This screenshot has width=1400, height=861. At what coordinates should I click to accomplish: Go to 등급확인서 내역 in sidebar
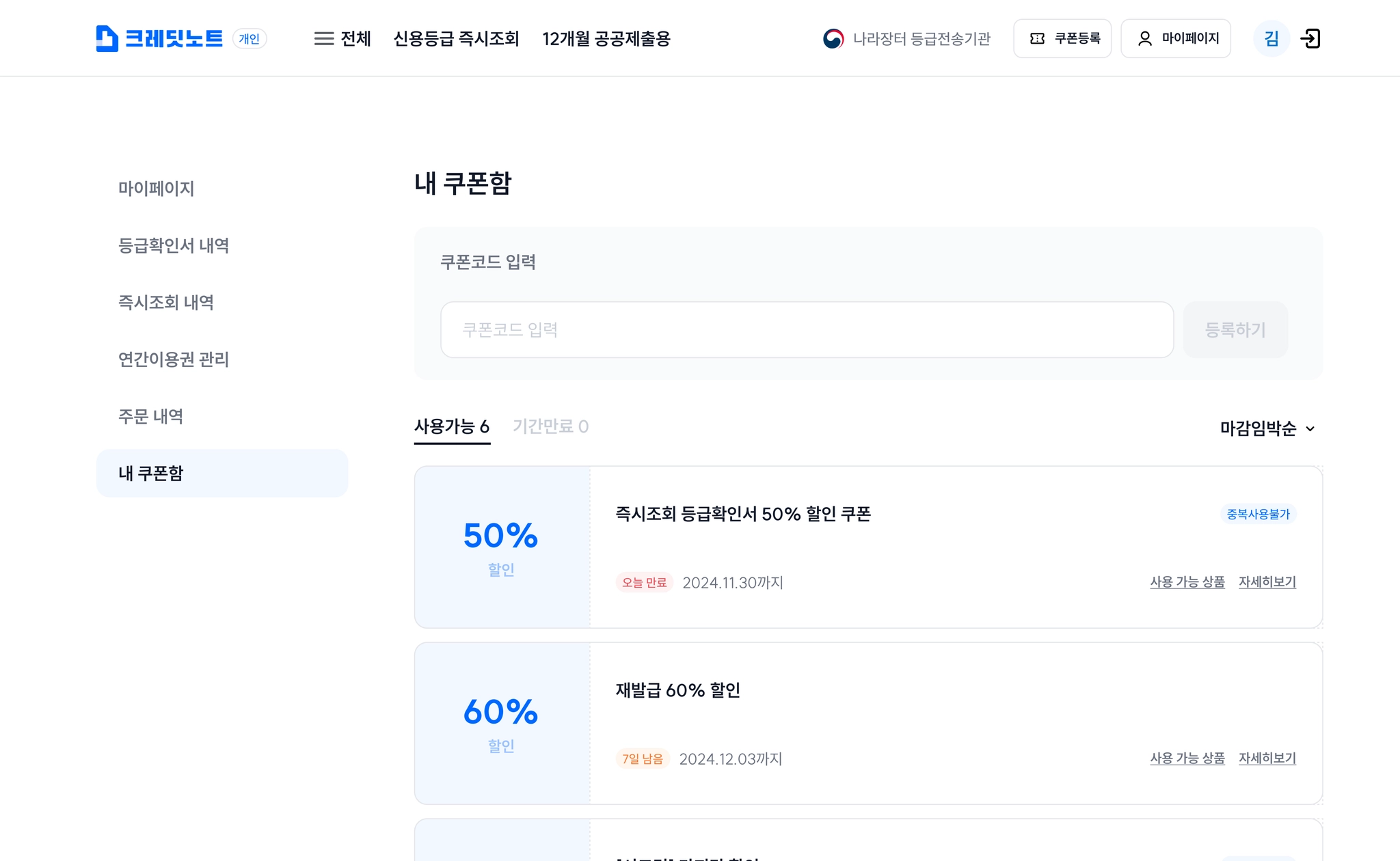(x=174, y=245)
